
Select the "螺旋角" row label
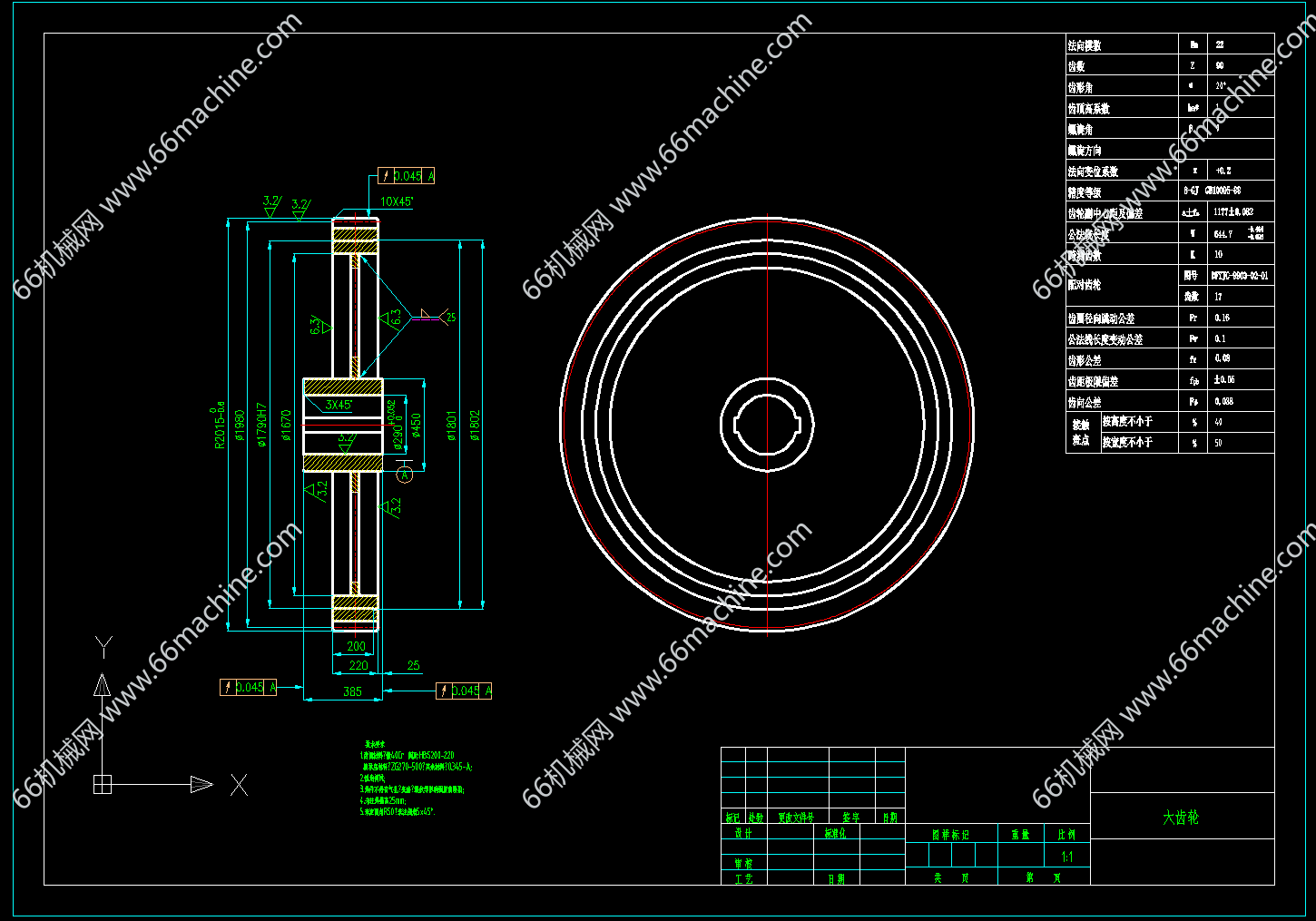[x=1080, y=129]
